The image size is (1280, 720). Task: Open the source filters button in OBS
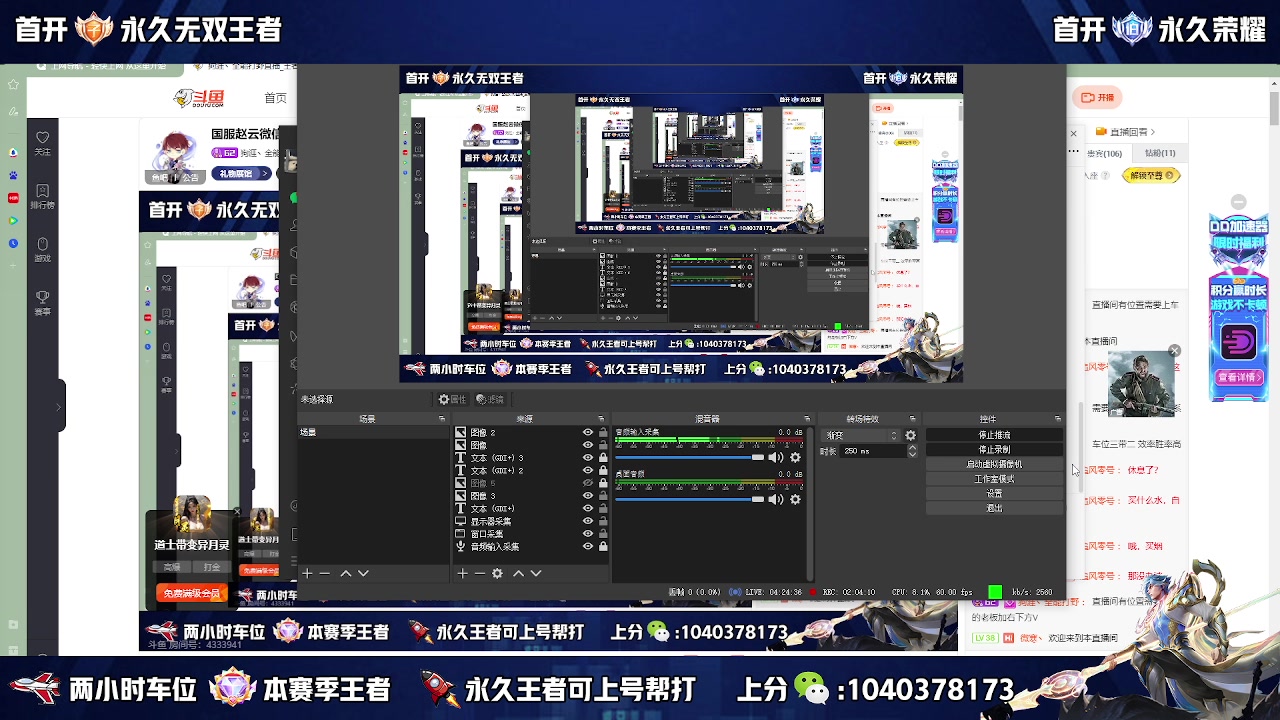coord(490,399)
